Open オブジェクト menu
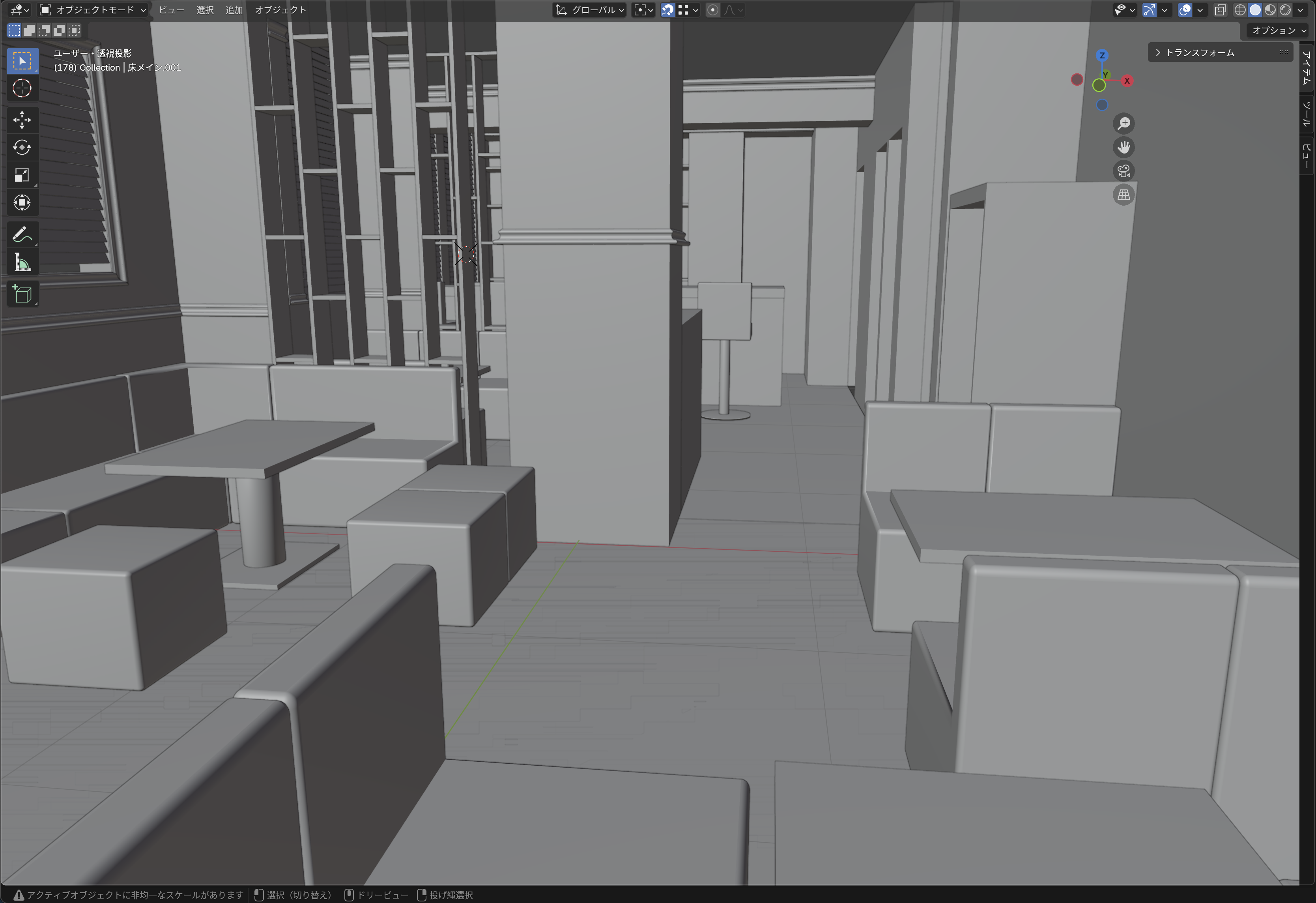 point(280,10)
